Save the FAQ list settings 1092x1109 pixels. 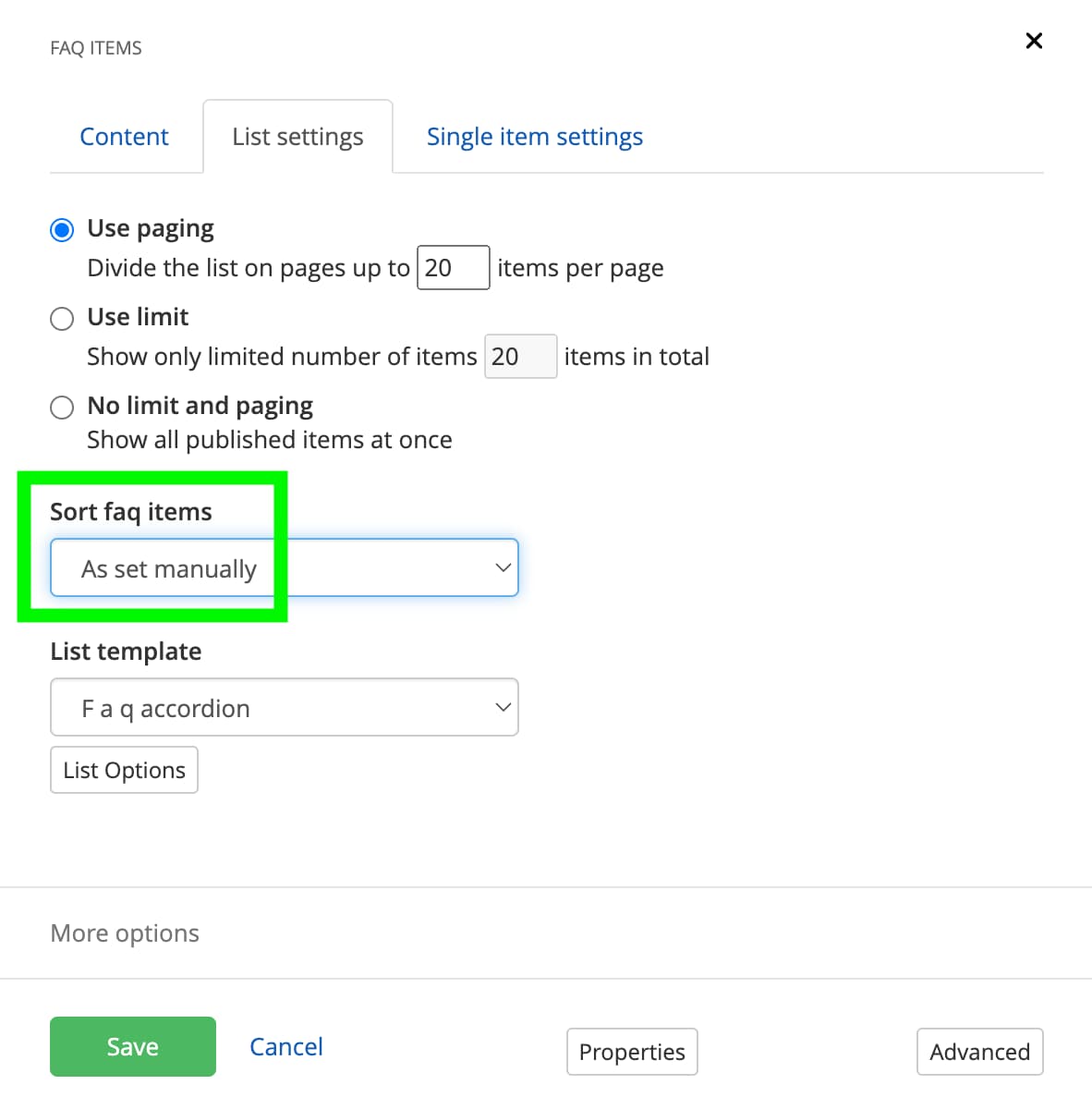click(132, 1046)
